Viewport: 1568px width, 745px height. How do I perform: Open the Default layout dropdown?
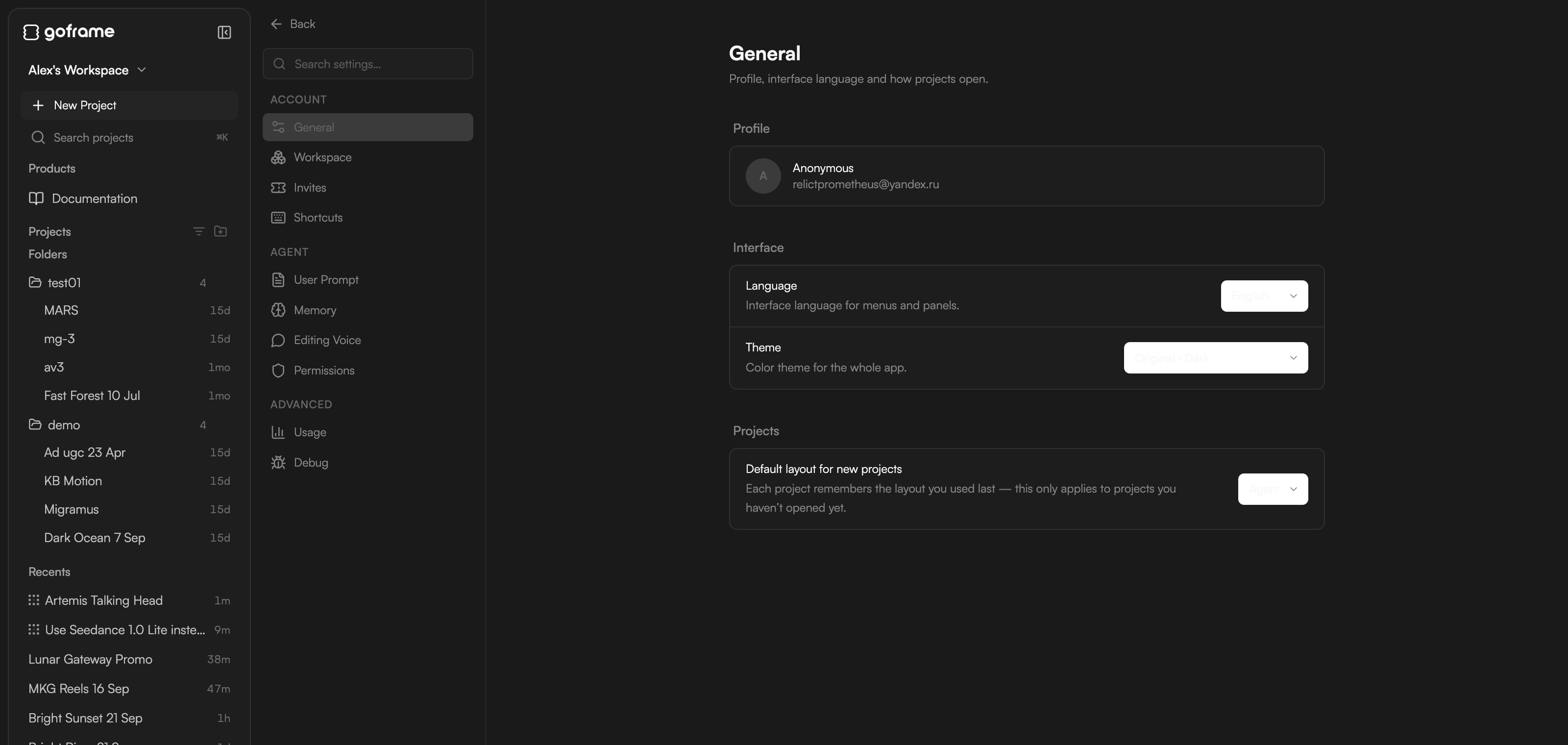[x=1273, y=489]
